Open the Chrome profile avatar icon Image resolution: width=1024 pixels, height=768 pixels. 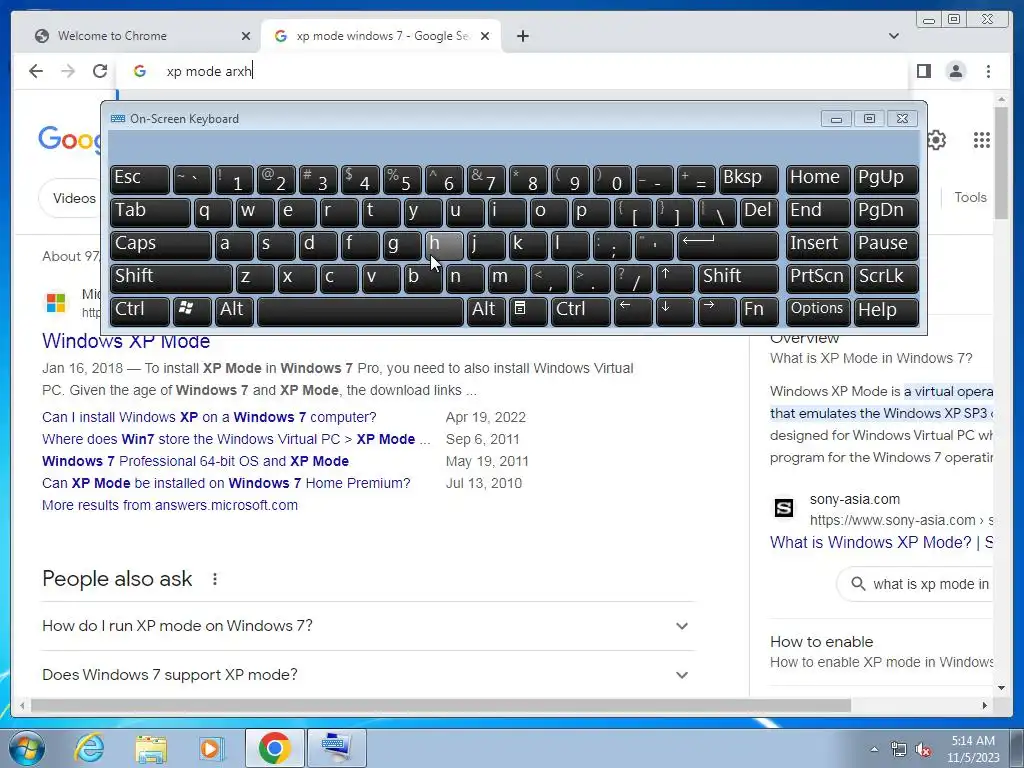tap(955, 71)
